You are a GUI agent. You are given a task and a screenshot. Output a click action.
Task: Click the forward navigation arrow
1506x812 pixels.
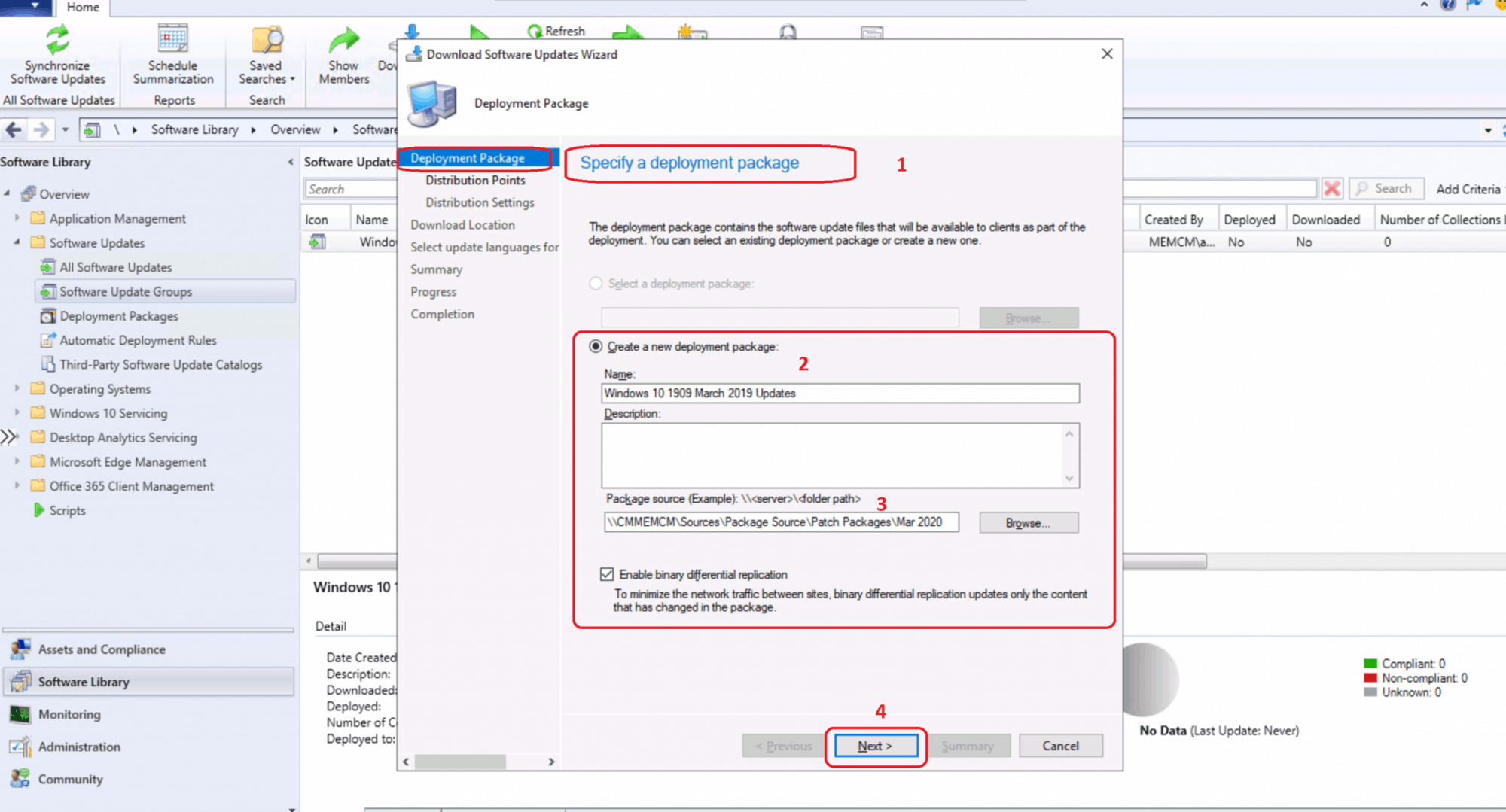41,129
